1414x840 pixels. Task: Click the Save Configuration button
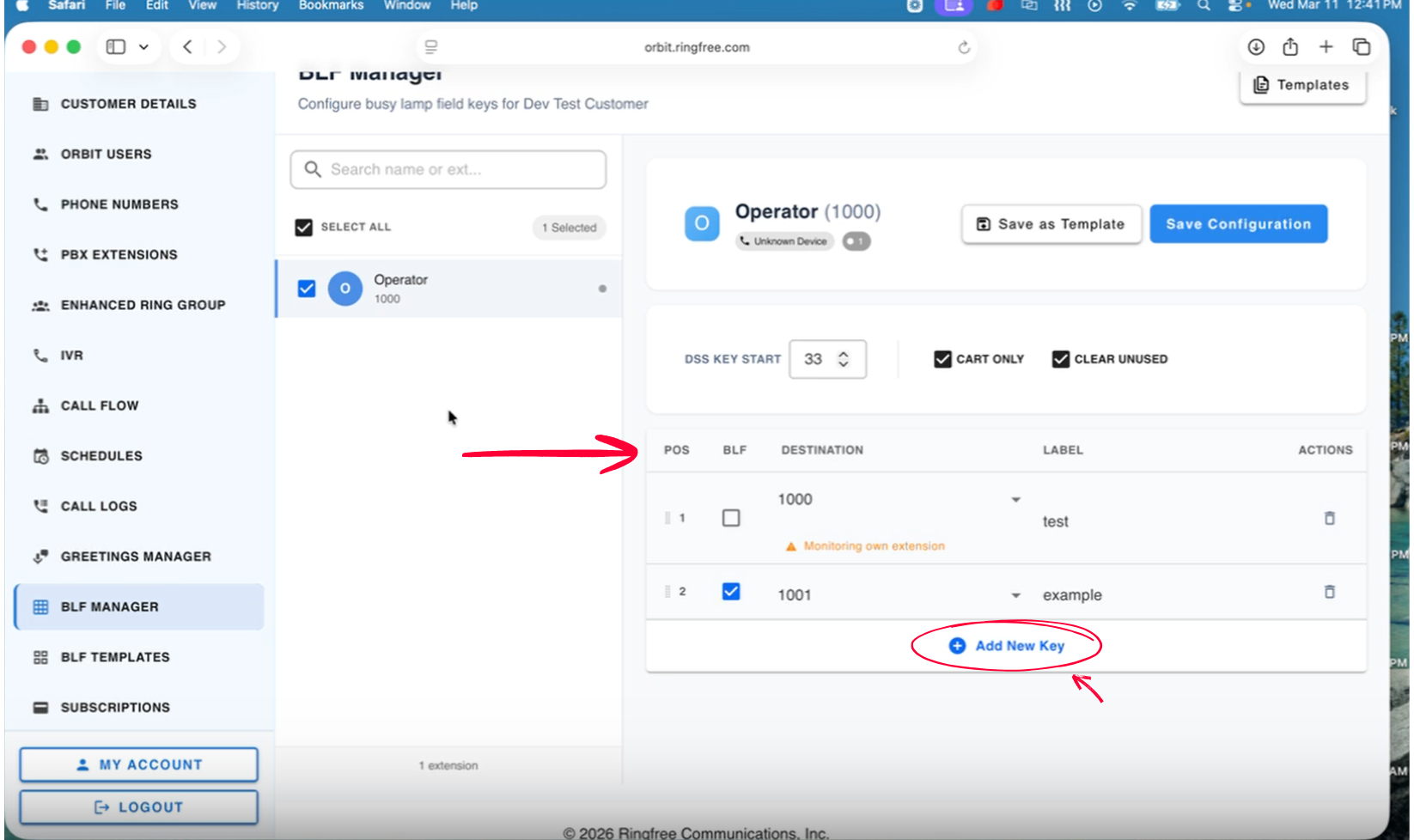coord(1238,224)
